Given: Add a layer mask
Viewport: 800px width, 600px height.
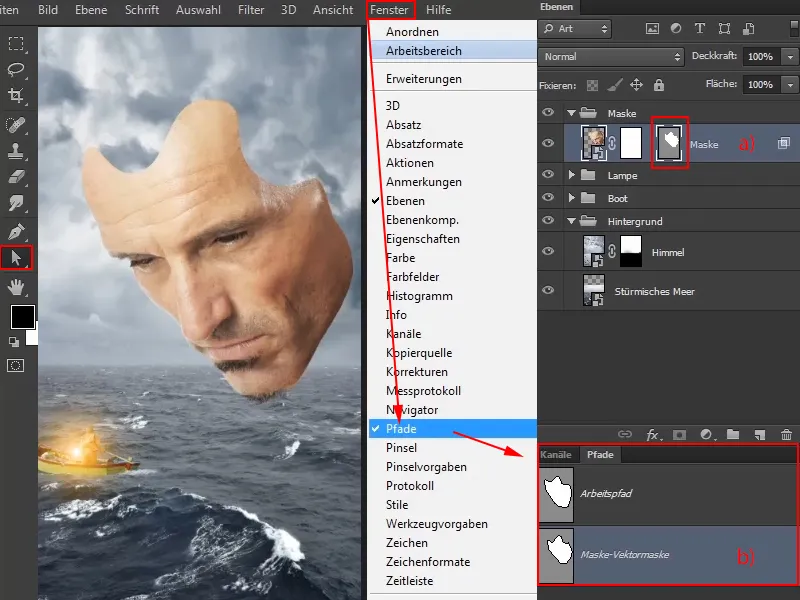Looking at the screenshot, I should [679, 435].
